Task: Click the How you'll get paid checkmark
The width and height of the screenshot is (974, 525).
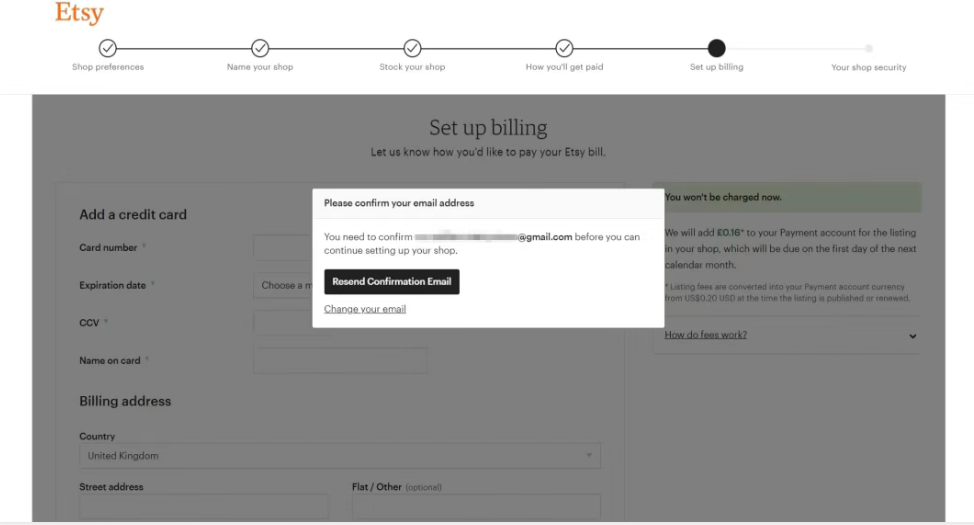Action: 564,48
